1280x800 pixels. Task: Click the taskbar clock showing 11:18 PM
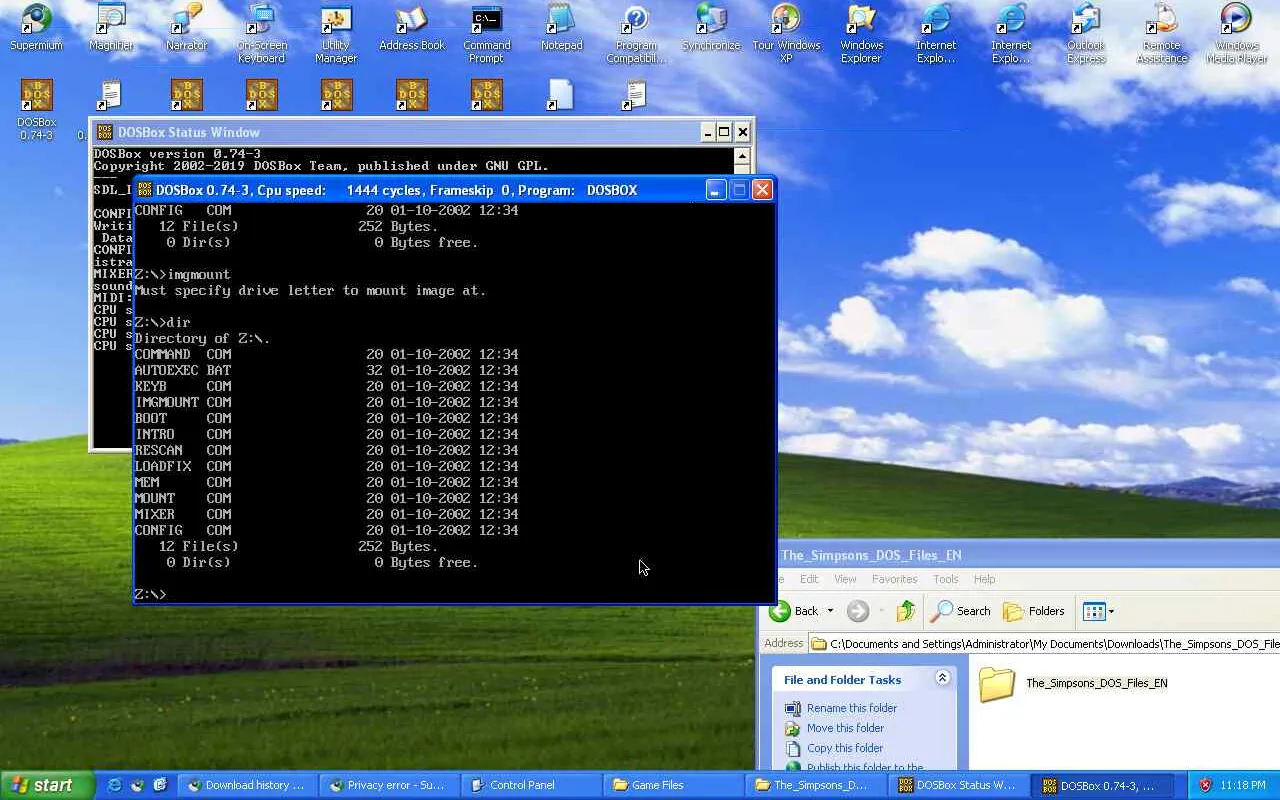(1243, 785)
